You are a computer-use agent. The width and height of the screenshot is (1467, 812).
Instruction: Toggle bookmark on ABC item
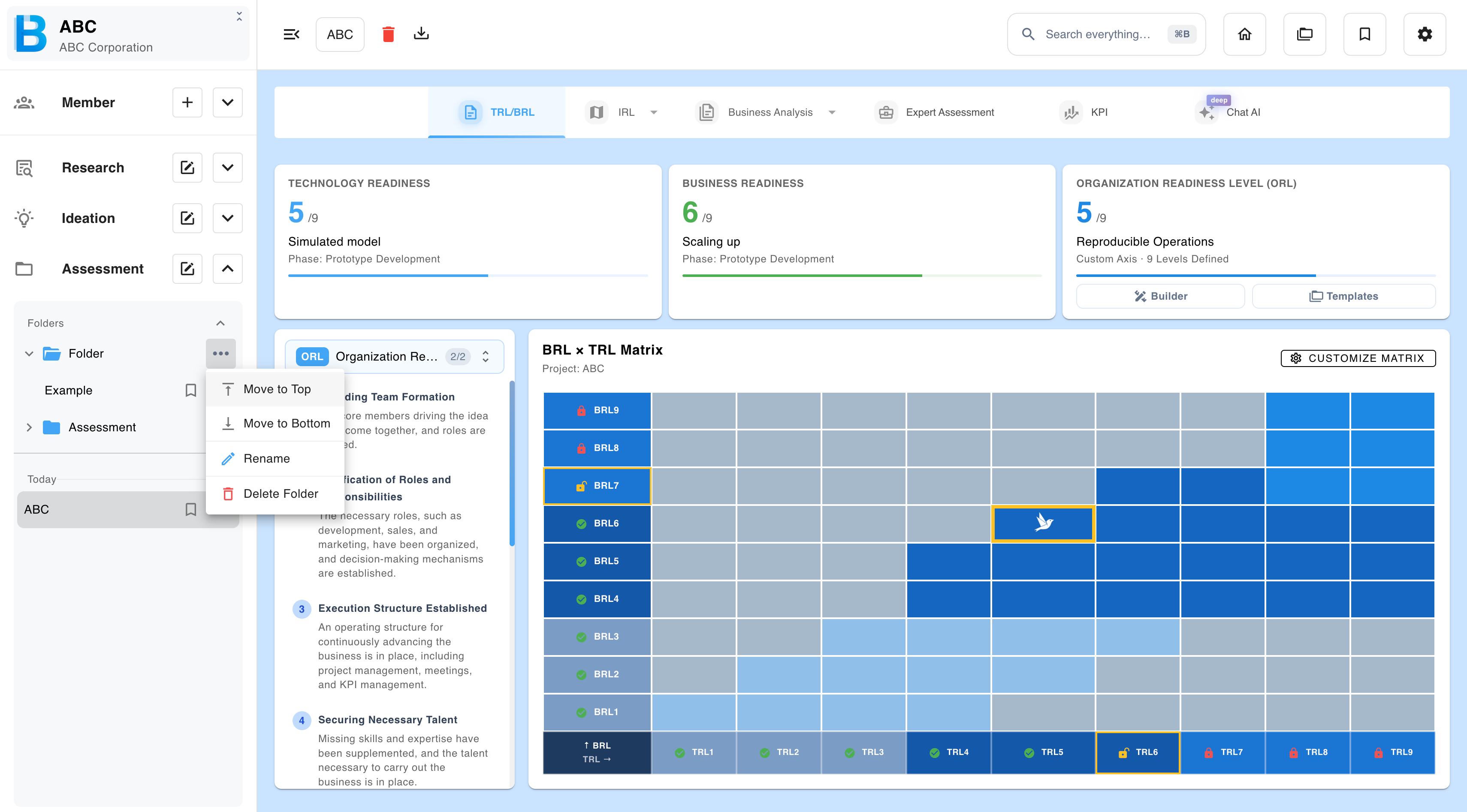tap(191, 509)
